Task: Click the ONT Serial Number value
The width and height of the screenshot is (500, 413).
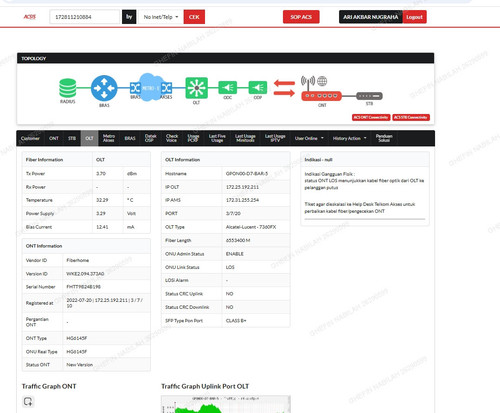Action: 83,287
